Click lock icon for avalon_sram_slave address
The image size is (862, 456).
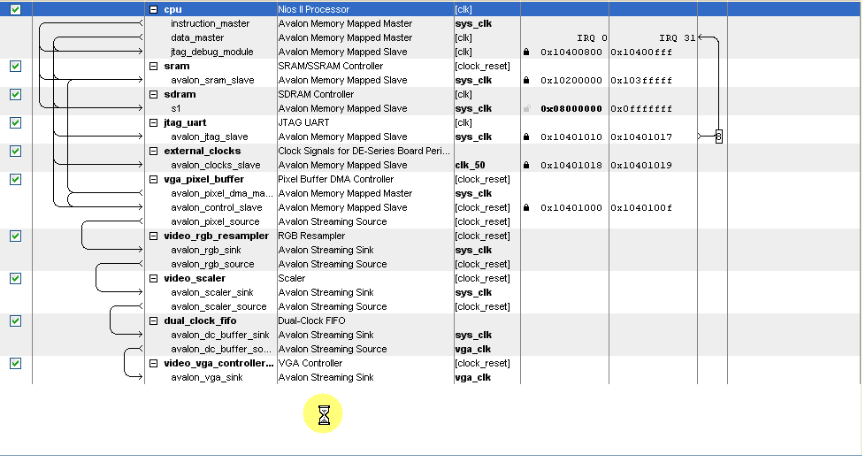pyautogui.click(x=527, y=80)
